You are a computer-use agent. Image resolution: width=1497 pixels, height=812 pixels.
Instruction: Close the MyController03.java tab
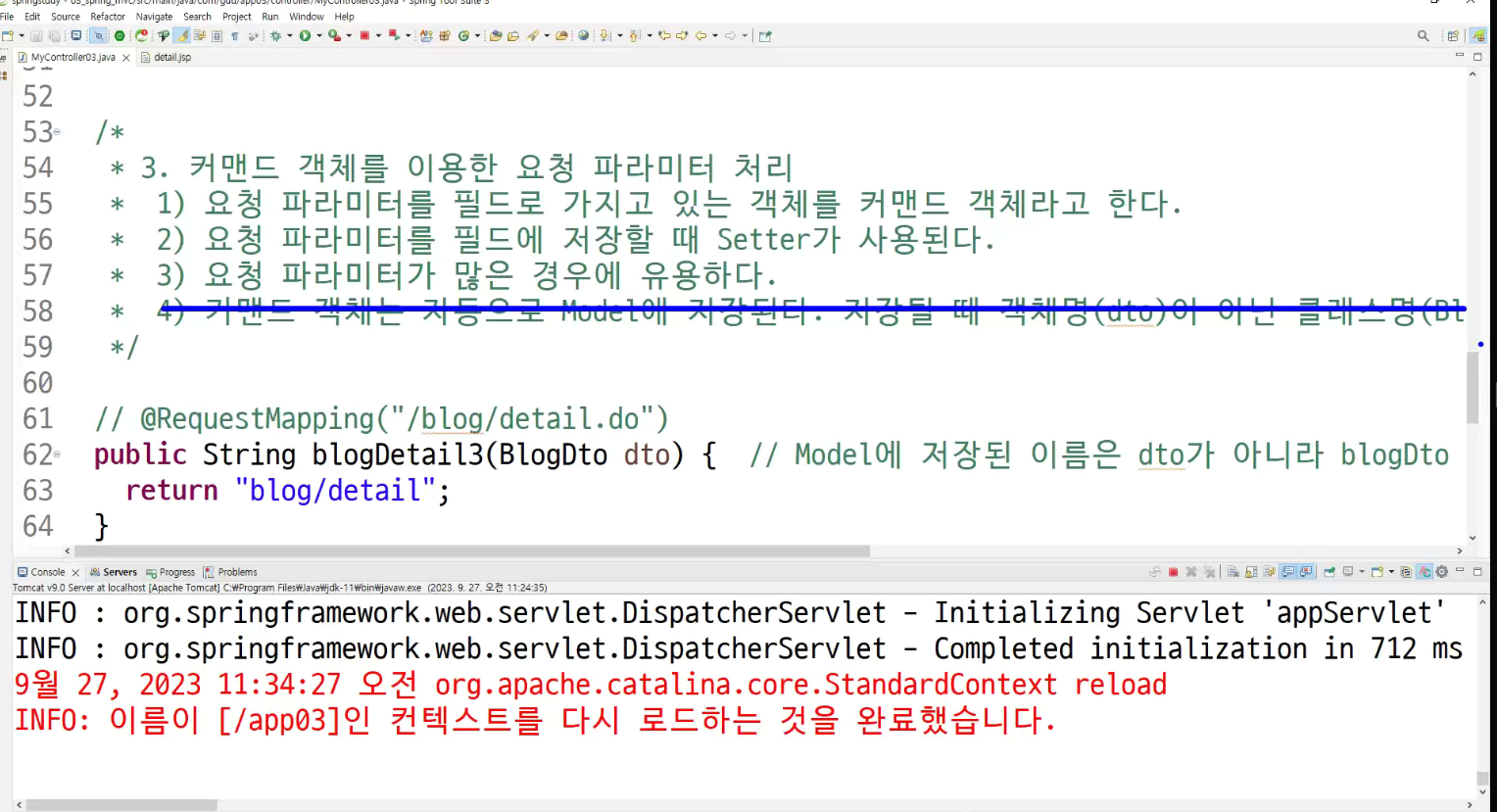click(x=126, y=58)
